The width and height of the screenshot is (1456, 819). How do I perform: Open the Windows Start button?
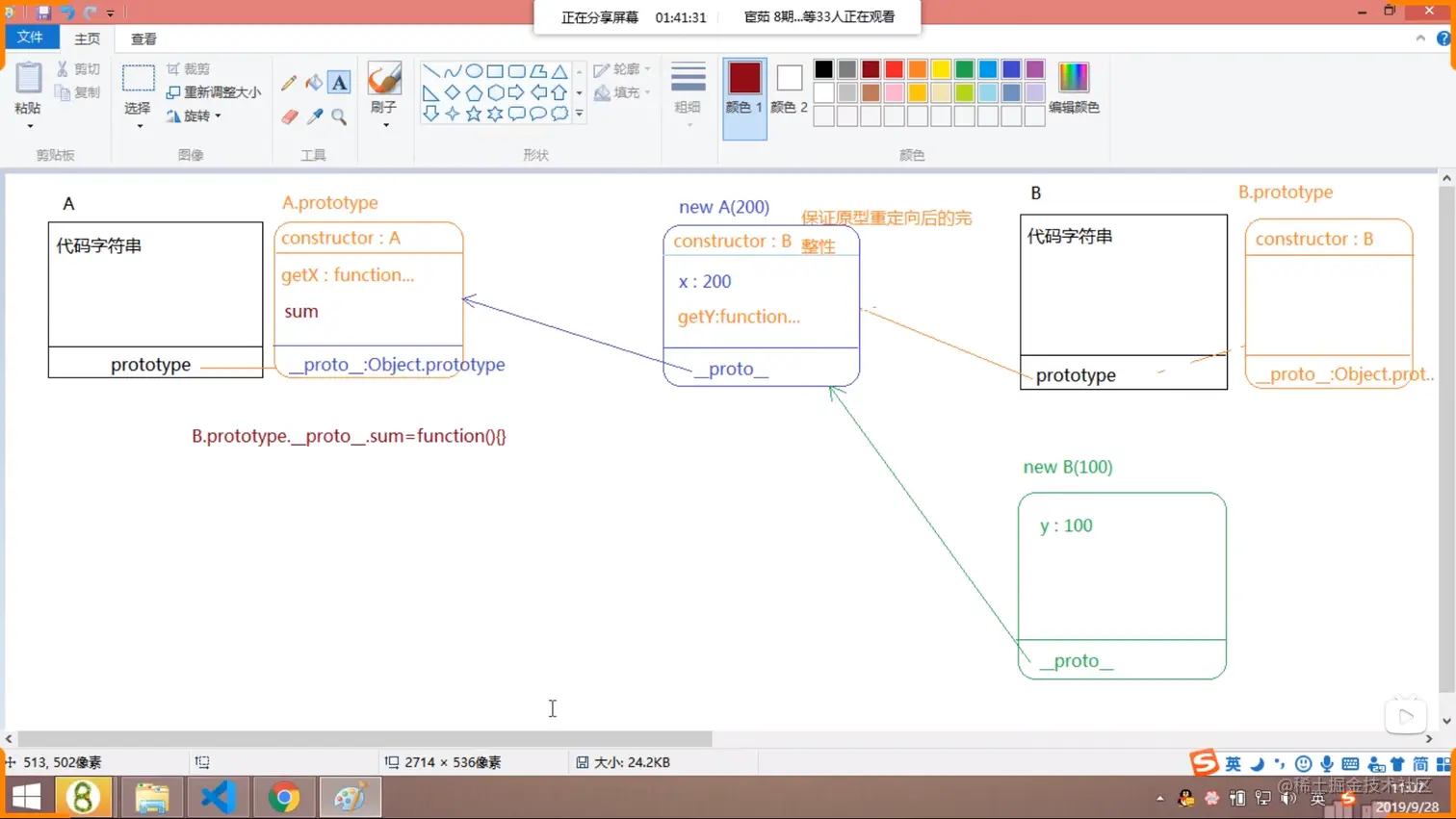click(x=26, y=797)
